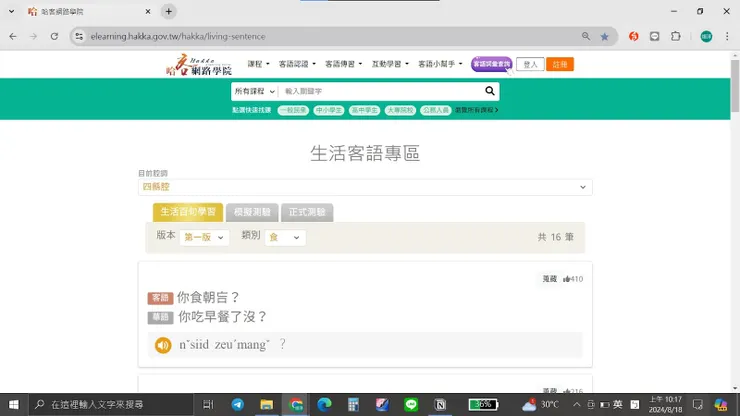Like the sentence with 410 thumbs-up
Viewport: 740px width, 416px height.
coord(572,279)
